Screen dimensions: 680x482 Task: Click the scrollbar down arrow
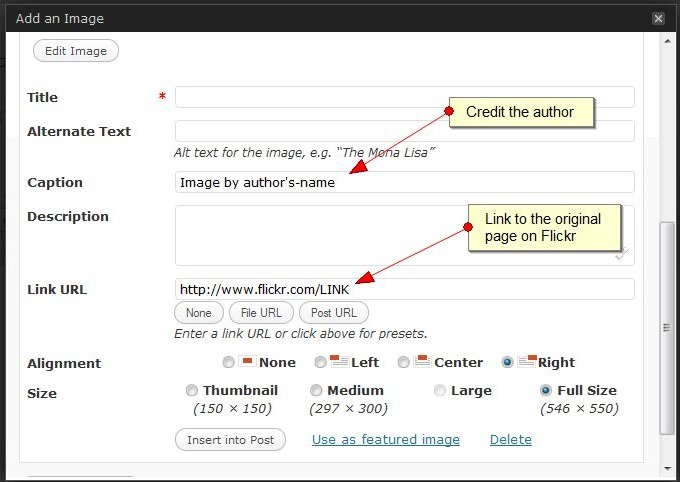pyautogui.click(x=667, y=468)
